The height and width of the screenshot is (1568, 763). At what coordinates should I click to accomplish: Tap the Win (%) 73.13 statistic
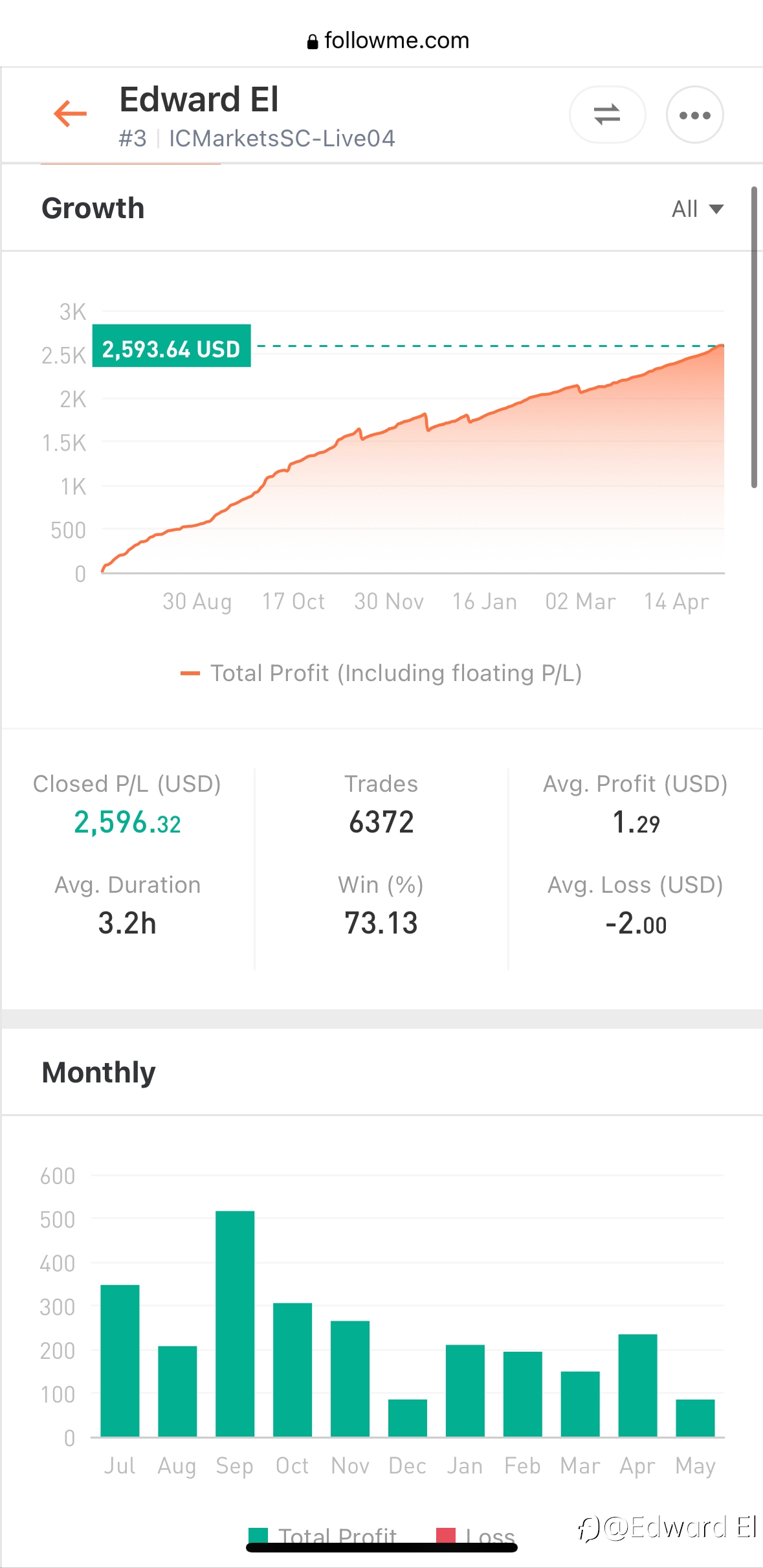coord(381,905)
